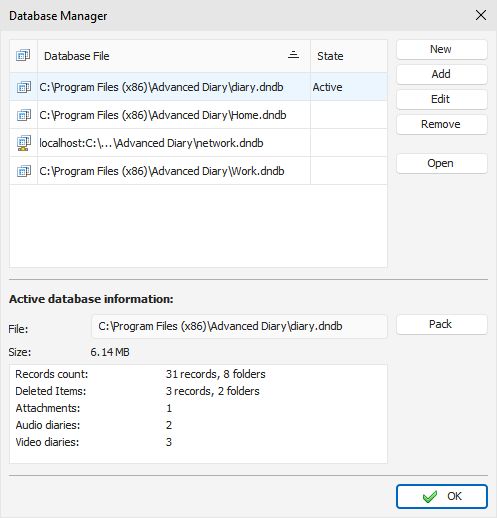This screenshot has width=497, height=518.
Task: Select the diary.dndb database row
Action: 198,87
